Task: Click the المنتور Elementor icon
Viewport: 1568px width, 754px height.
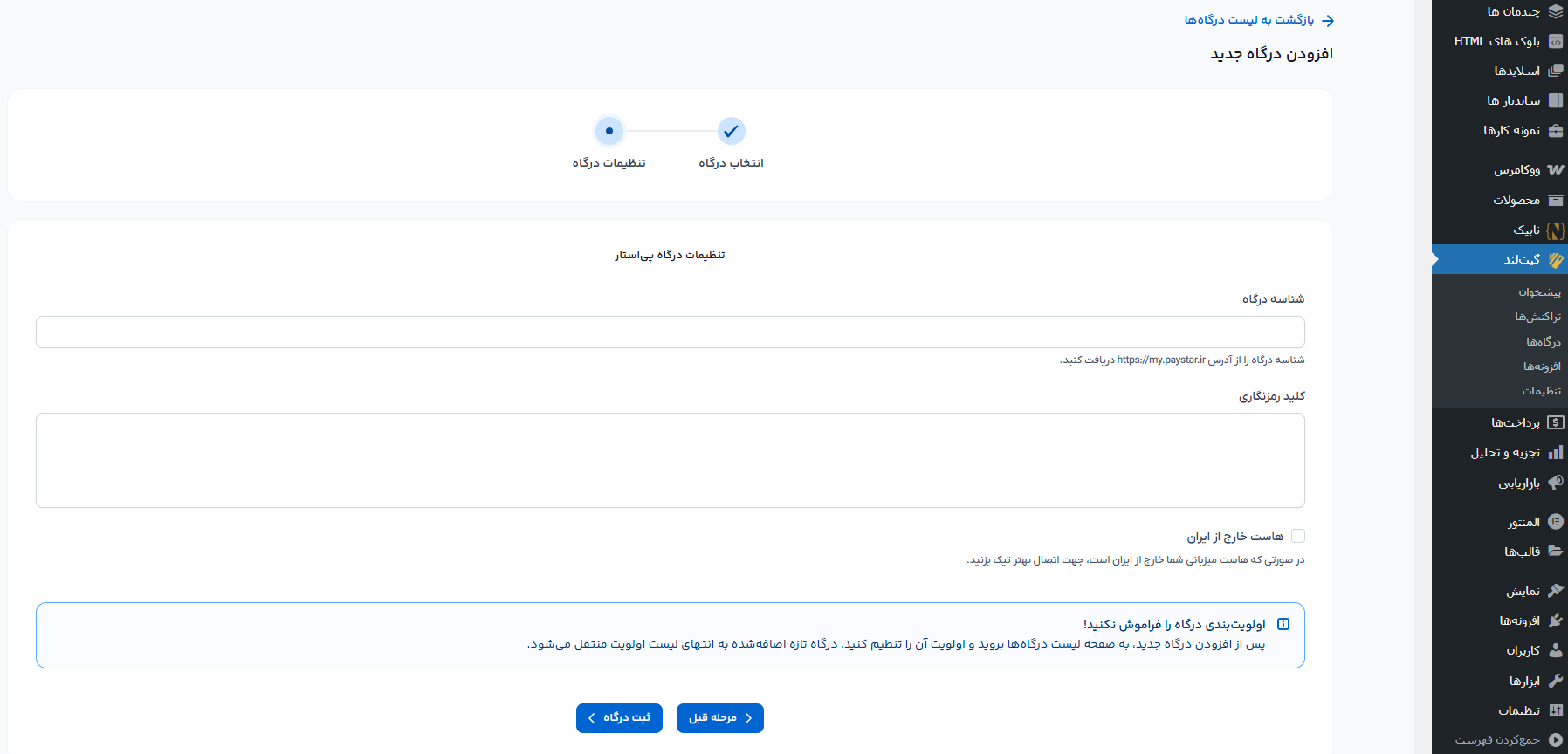Action: click(x=1555, y=521)
